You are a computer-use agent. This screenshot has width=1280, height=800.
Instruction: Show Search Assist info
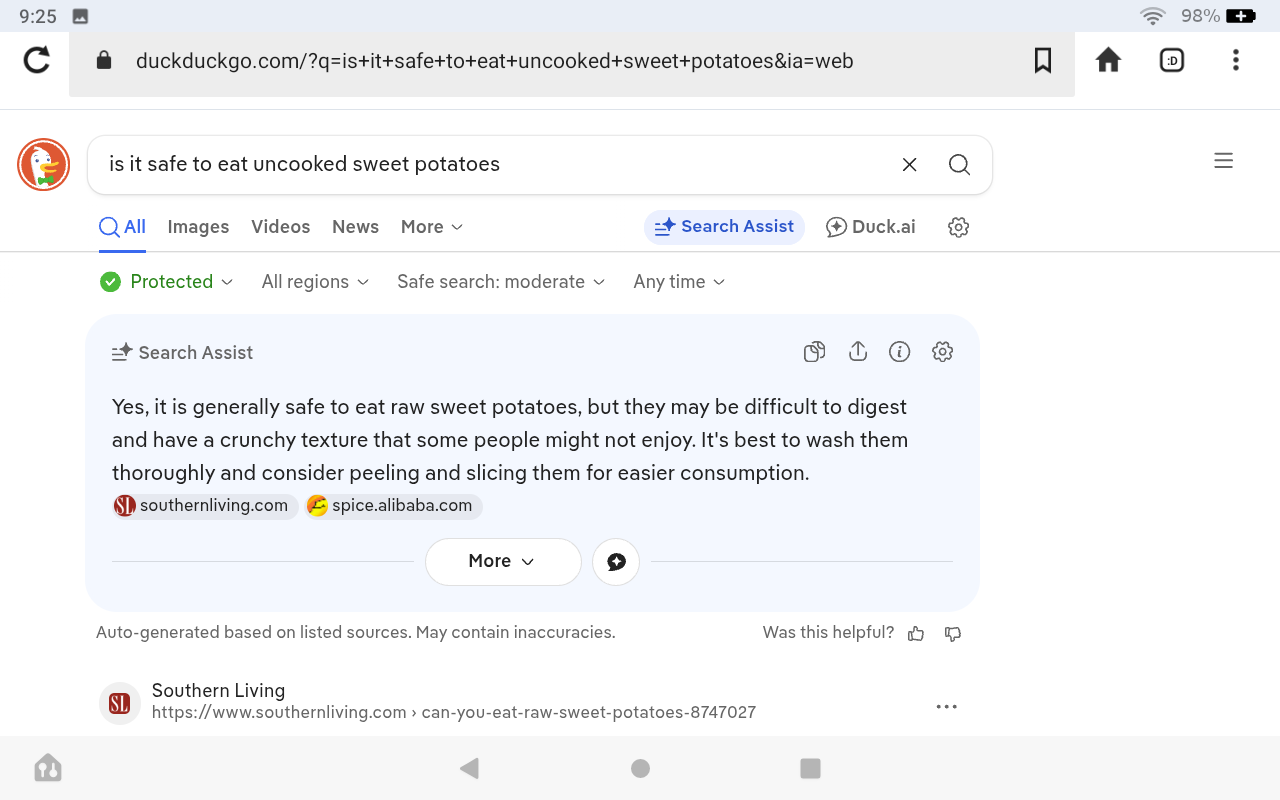click(900, 352)
